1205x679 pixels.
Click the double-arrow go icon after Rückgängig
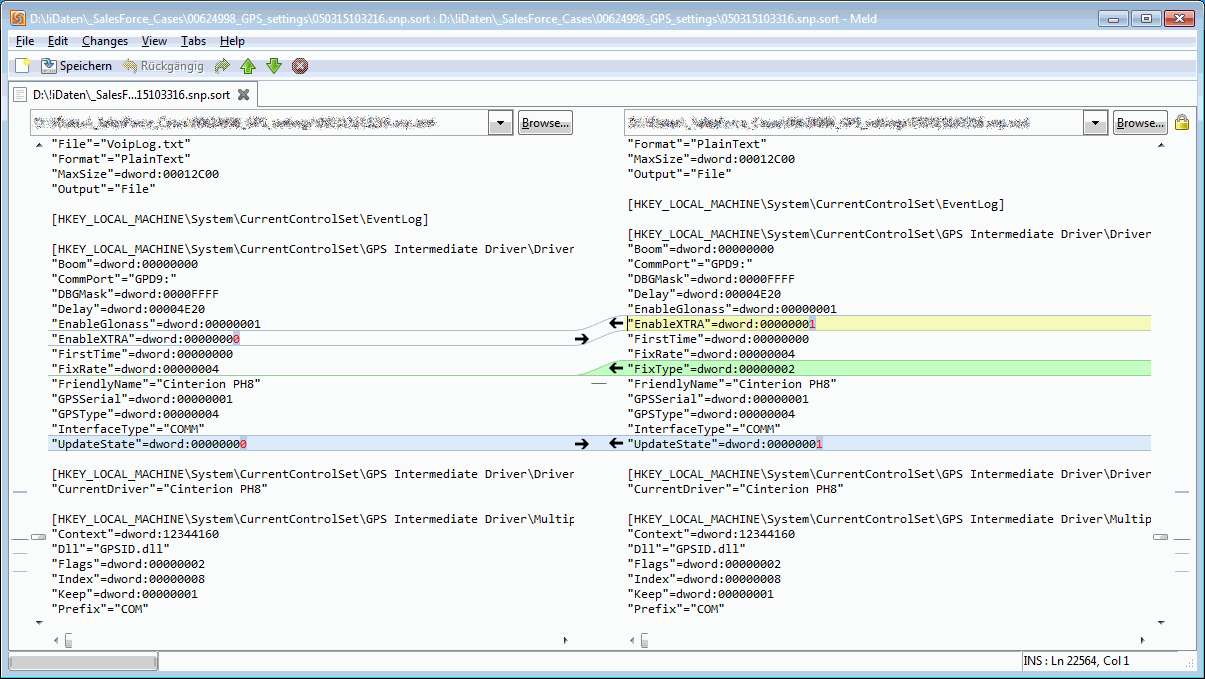point(221,65)
